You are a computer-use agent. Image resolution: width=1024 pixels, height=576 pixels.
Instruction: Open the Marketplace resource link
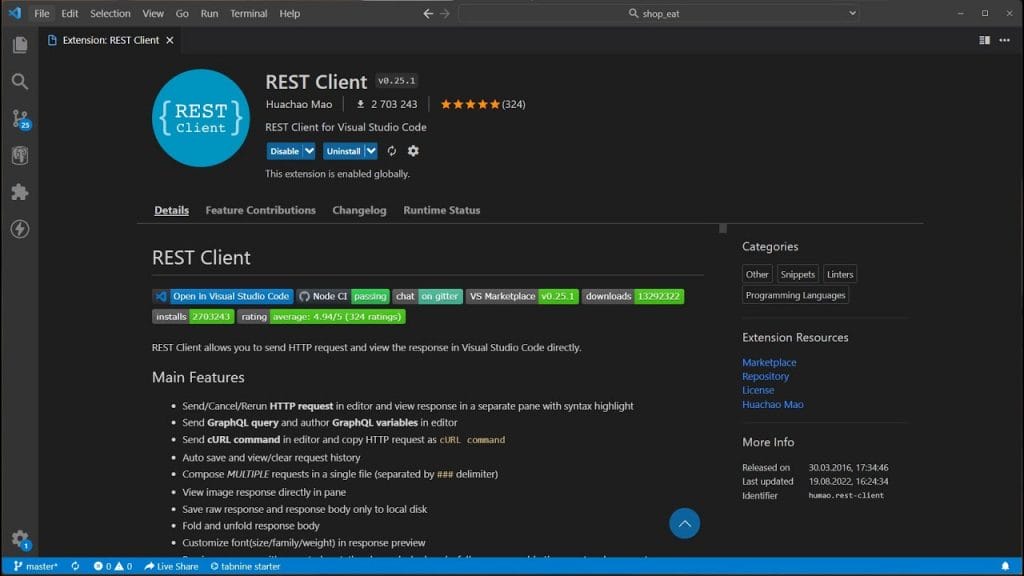[x=769, y=362]
